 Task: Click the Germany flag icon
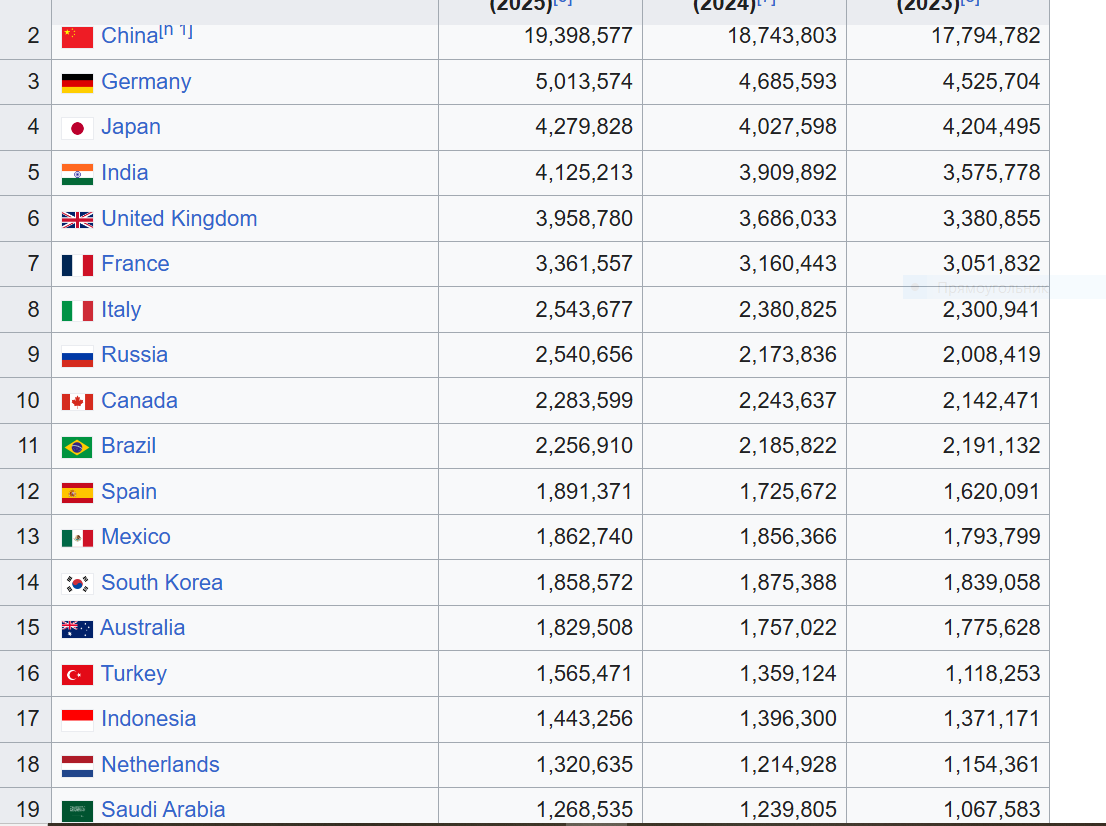tap(77, 83)
